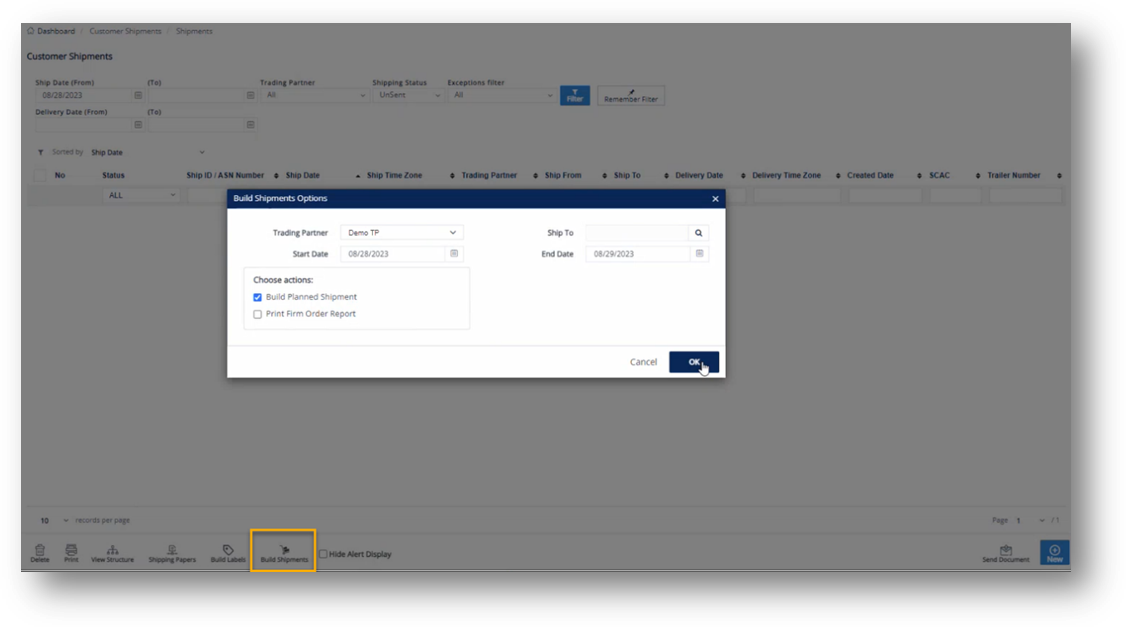1126x627 pixels.
Task: Click Cancel in the dialog
Action: (x=643, y=362)
